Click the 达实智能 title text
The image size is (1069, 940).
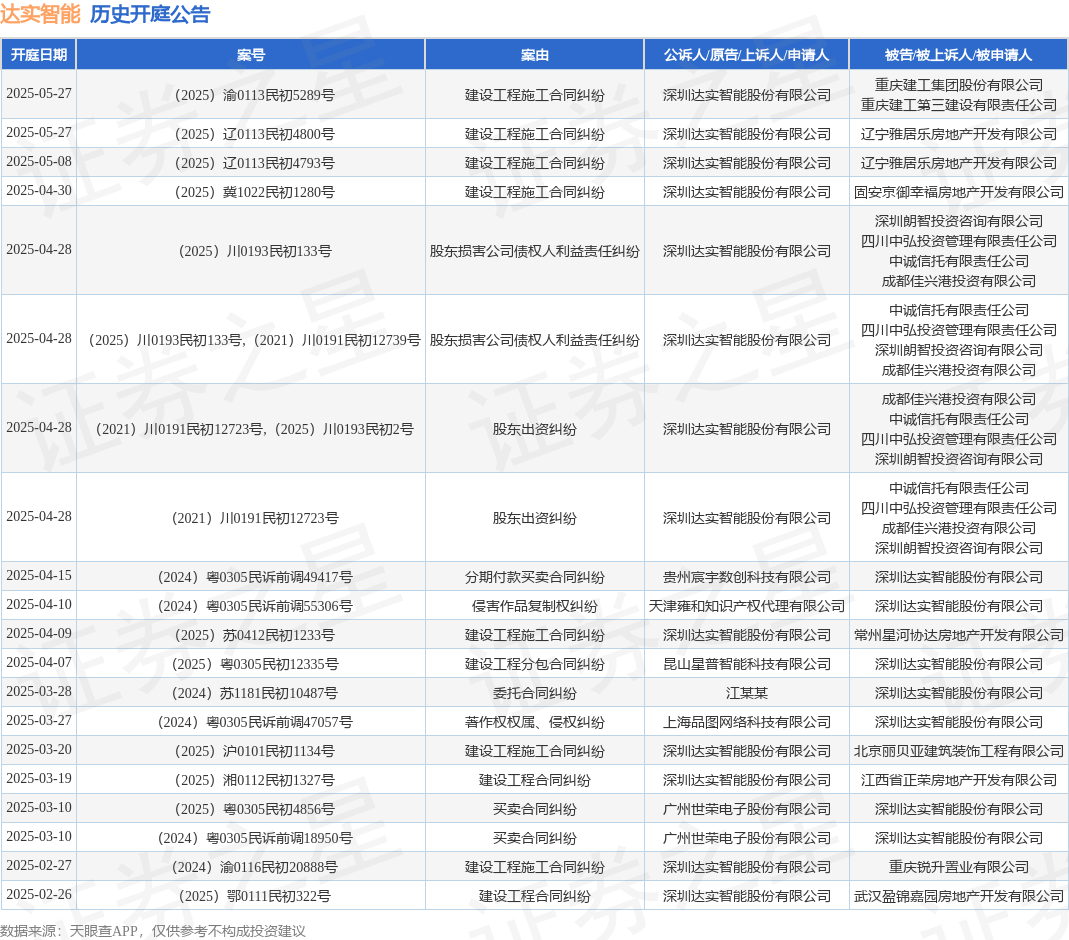[40, 14]
